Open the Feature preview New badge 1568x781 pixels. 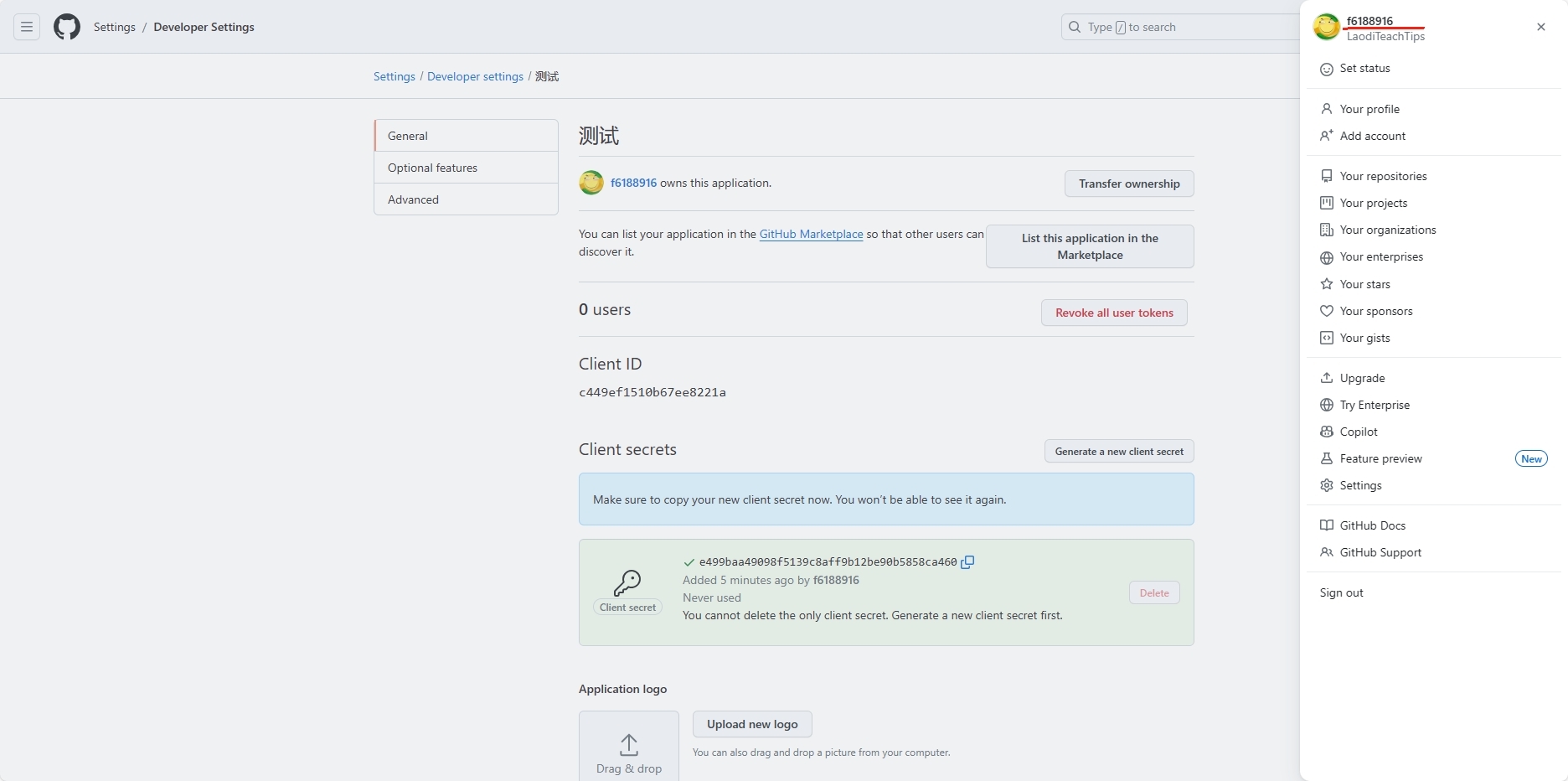(1531, 458)
